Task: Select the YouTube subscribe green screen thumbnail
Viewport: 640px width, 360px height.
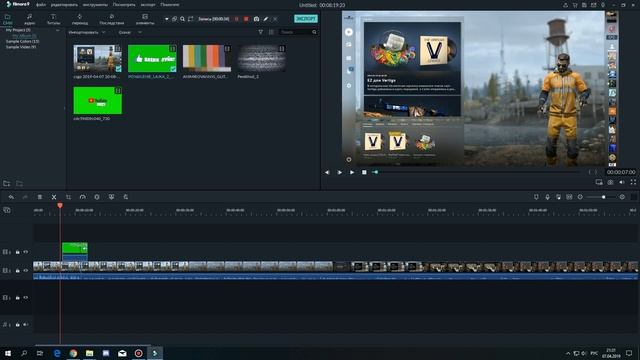Action: [98, 100]
